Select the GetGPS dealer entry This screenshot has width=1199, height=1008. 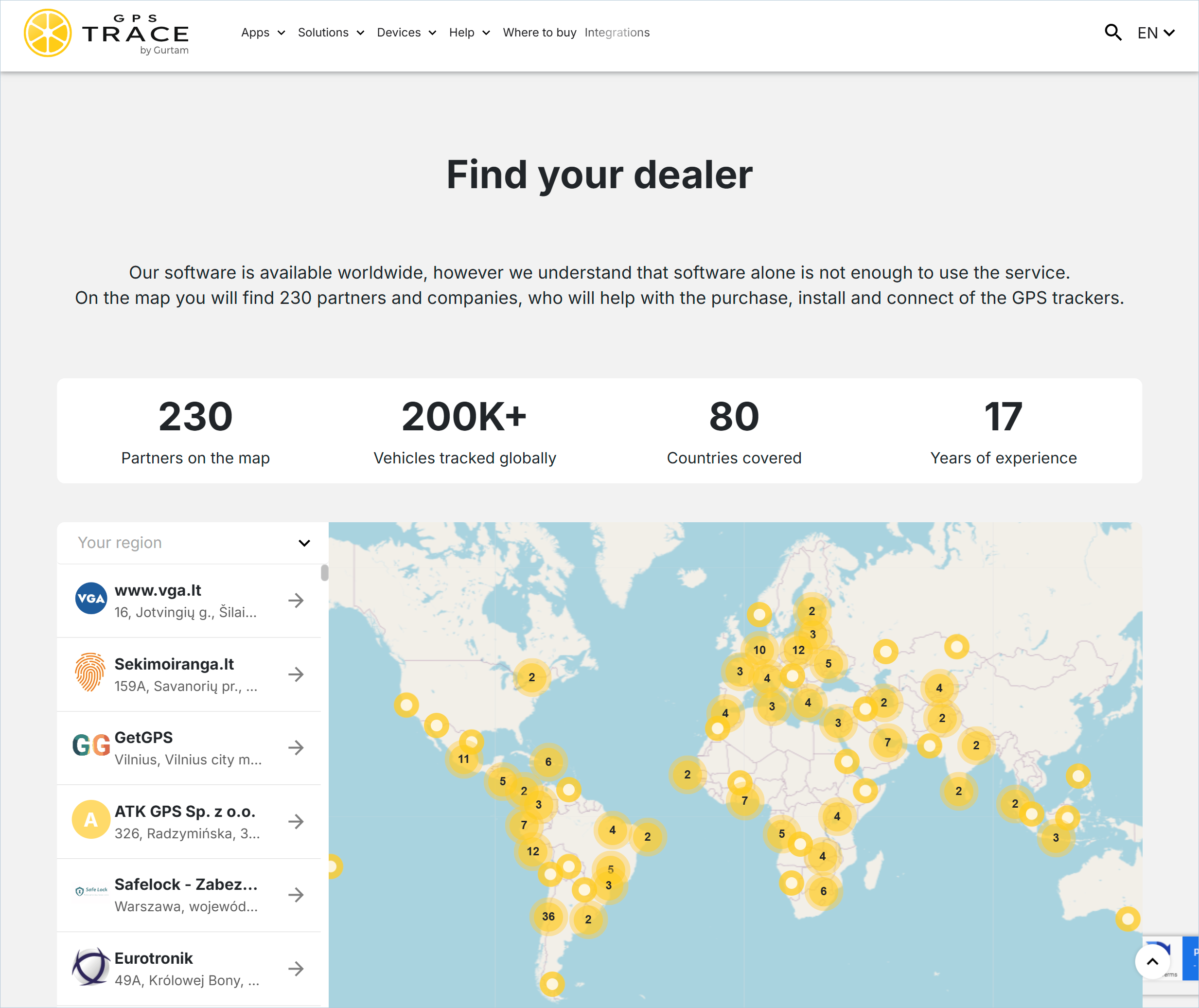pyautogui.click(x=189, y=748)
